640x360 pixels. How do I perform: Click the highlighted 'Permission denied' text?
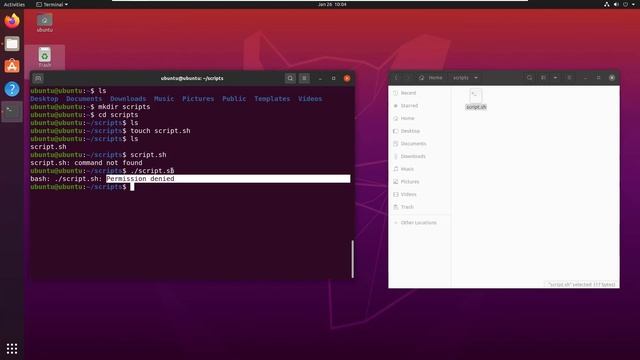point(140,179)
